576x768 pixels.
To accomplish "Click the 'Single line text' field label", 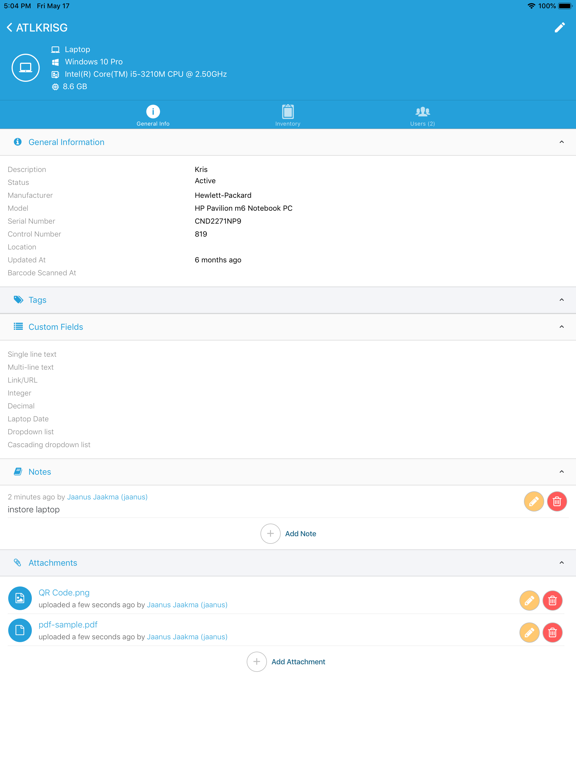I will coord(32,354).
